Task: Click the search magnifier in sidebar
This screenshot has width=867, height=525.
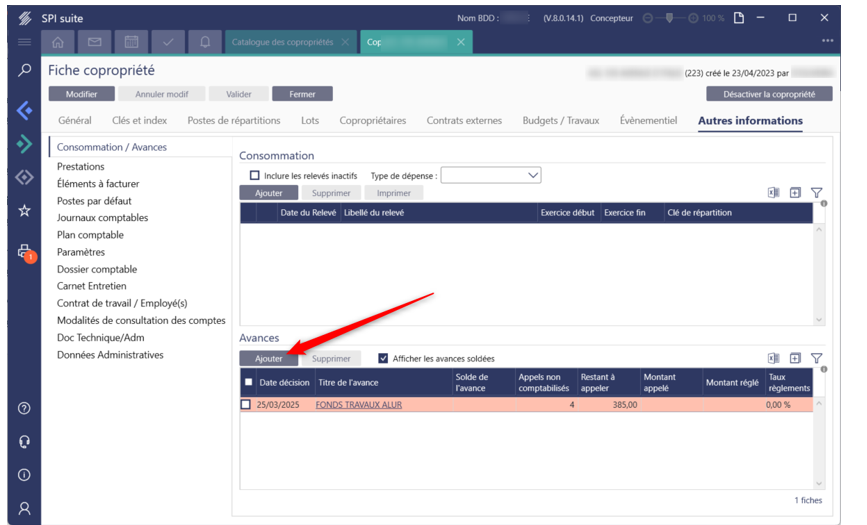Action: pos(25,71)
